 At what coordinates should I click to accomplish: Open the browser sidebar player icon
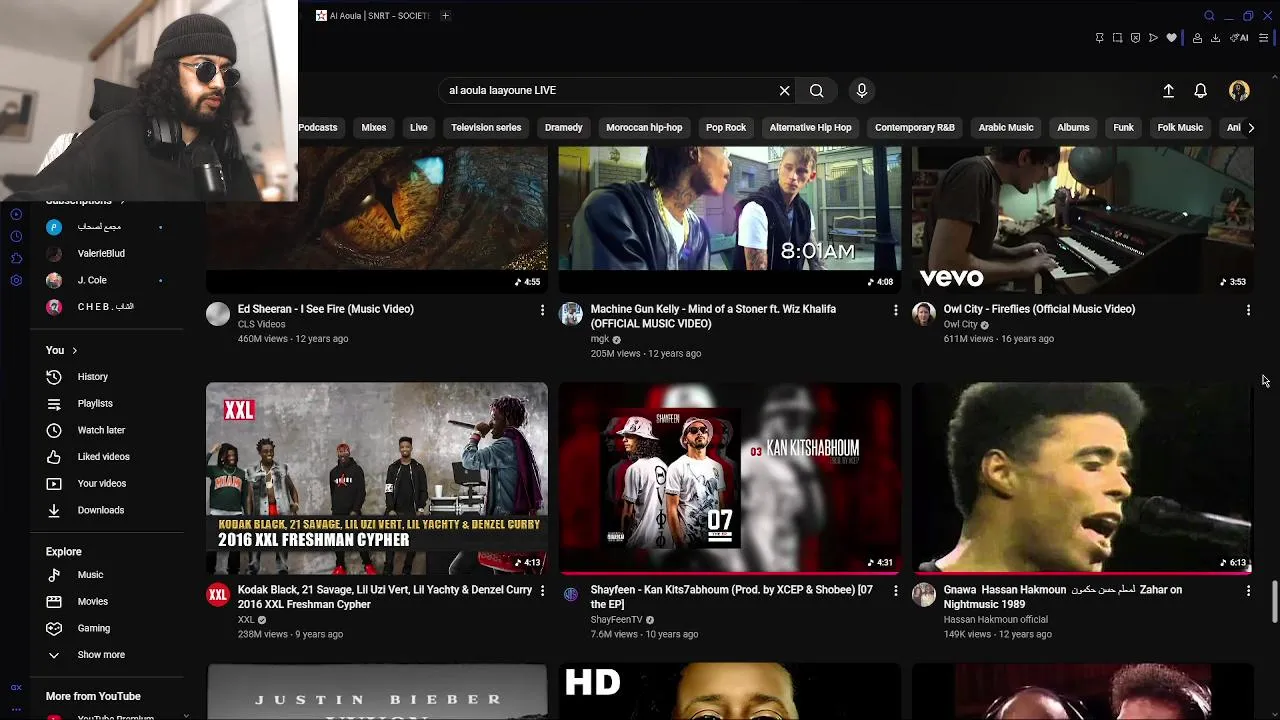pos(16,214)
